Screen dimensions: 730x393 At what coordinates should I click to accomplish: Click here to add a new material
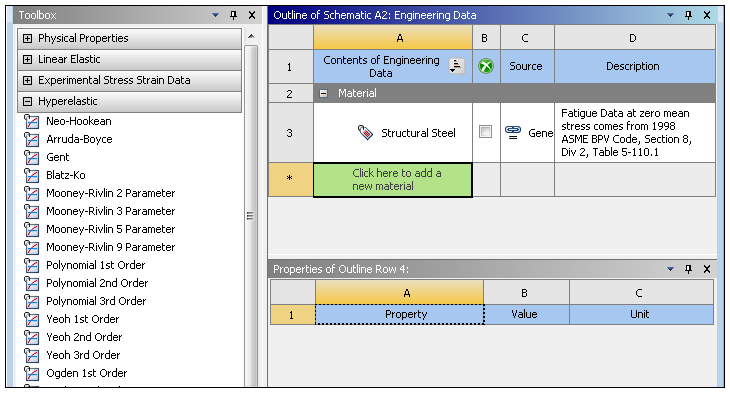tap(393, 180)
